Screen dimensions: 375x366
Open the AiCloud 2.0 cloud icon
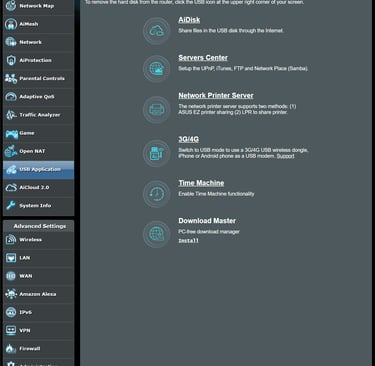(x=11, y=187)
